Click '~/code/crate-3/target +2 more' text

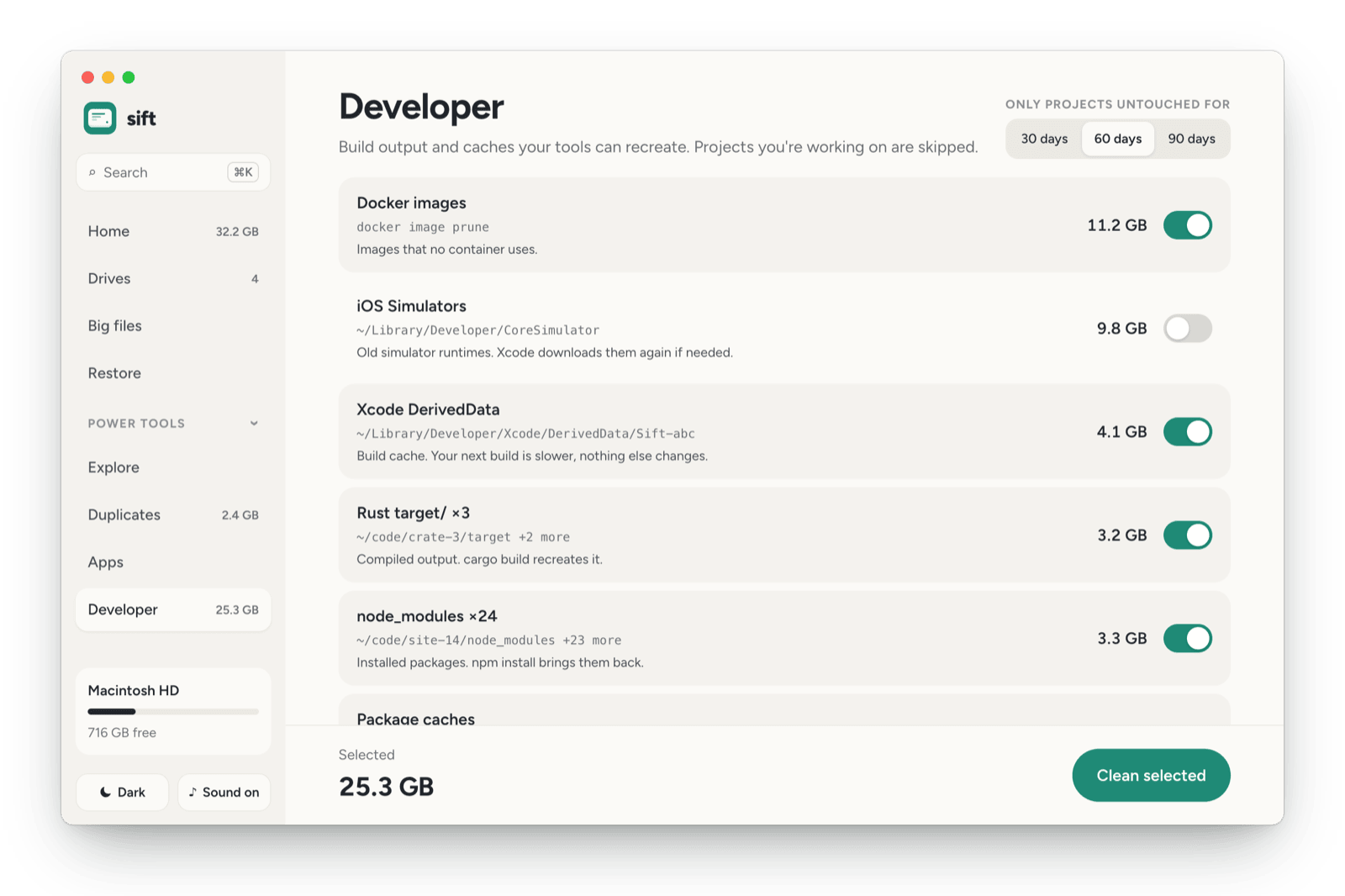click(x=463, y=537)
